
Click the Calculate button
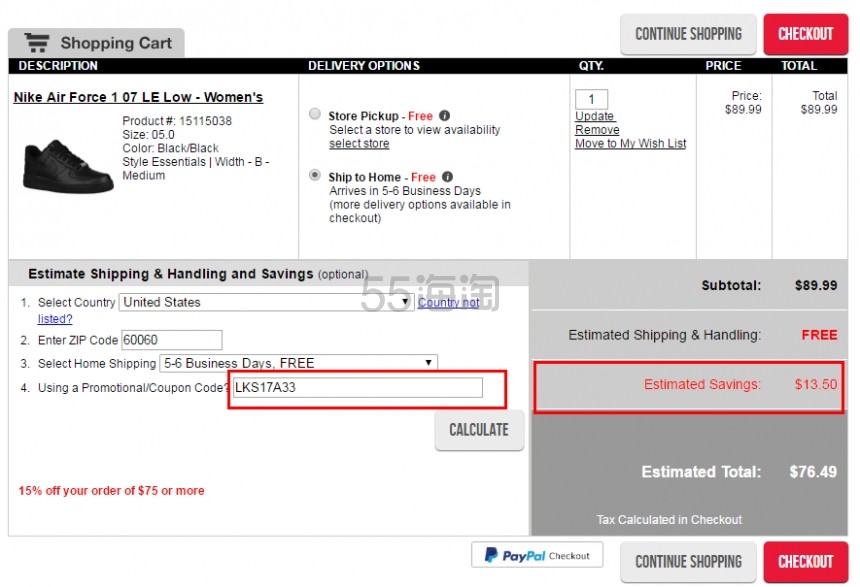click(x=479, y=430)
